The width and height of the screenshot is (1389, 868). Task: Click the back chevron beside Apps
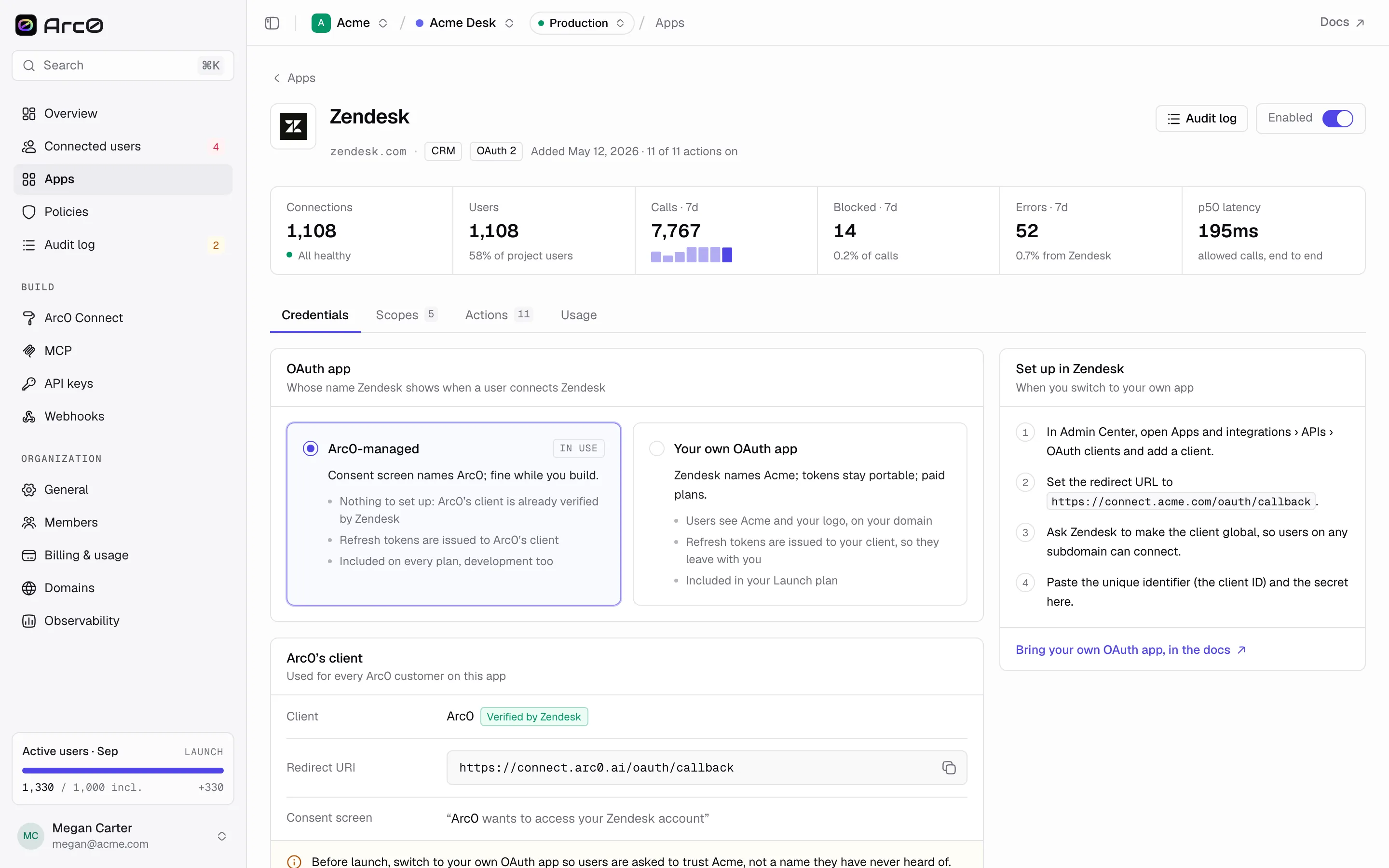277,78
